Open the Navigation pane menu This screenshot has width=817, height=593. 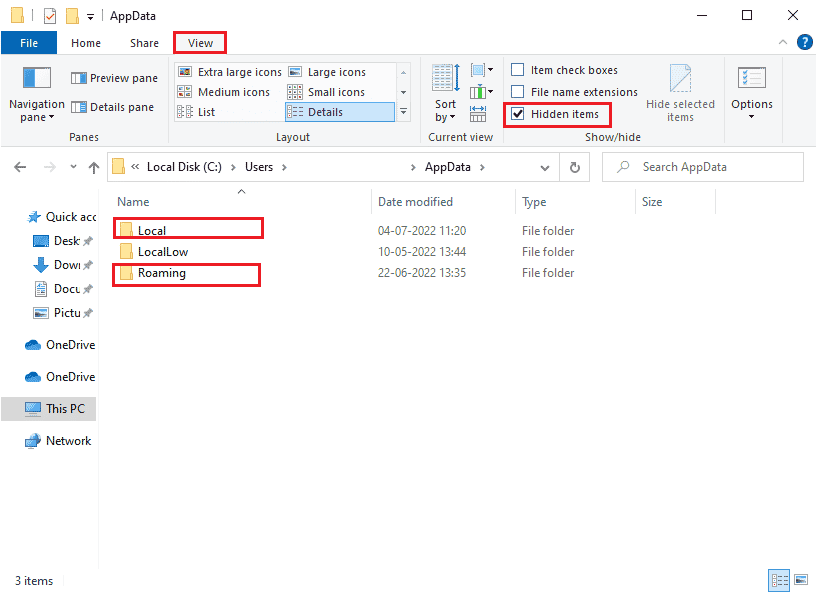[36, 96]
